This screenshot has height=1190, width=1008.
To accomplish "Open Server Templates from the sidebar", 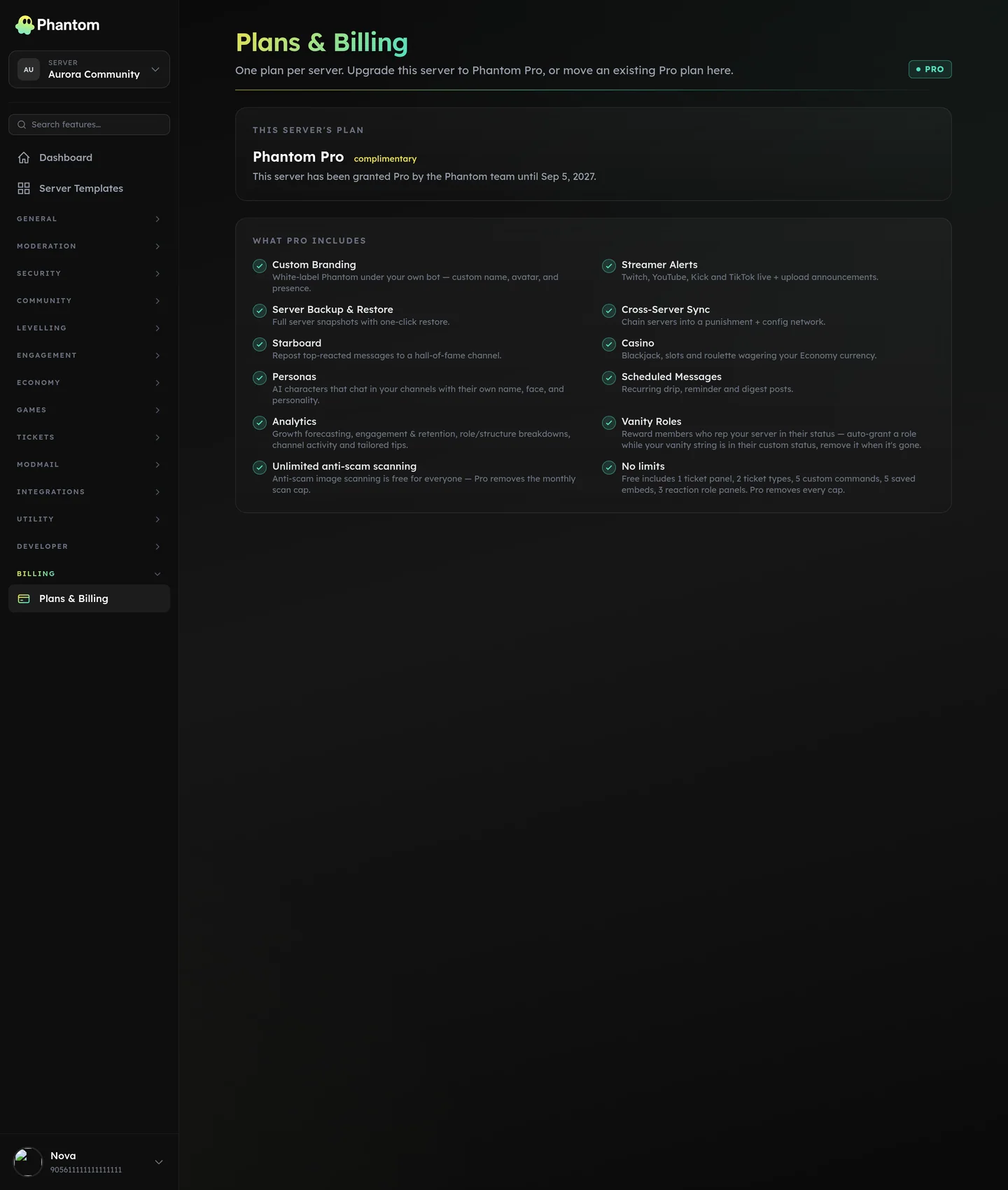I will [89, 188].
